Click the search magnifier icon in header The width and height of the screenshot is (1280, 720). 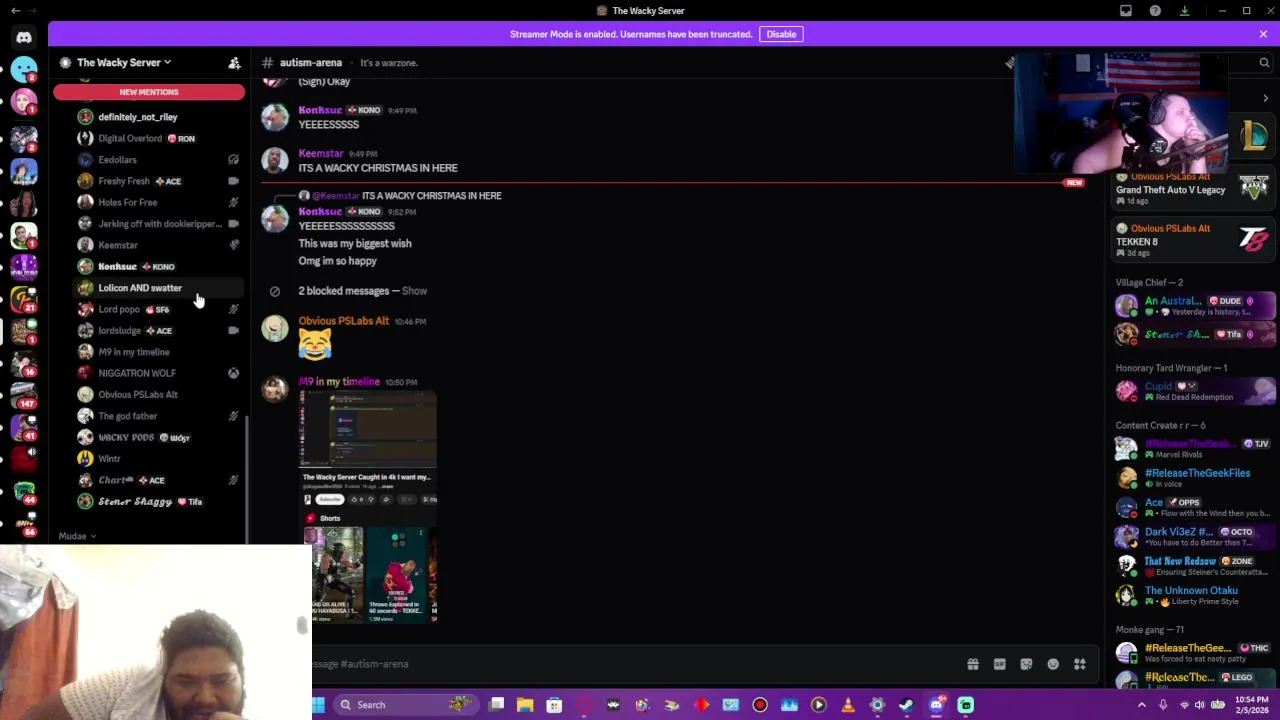point(1264,63)
